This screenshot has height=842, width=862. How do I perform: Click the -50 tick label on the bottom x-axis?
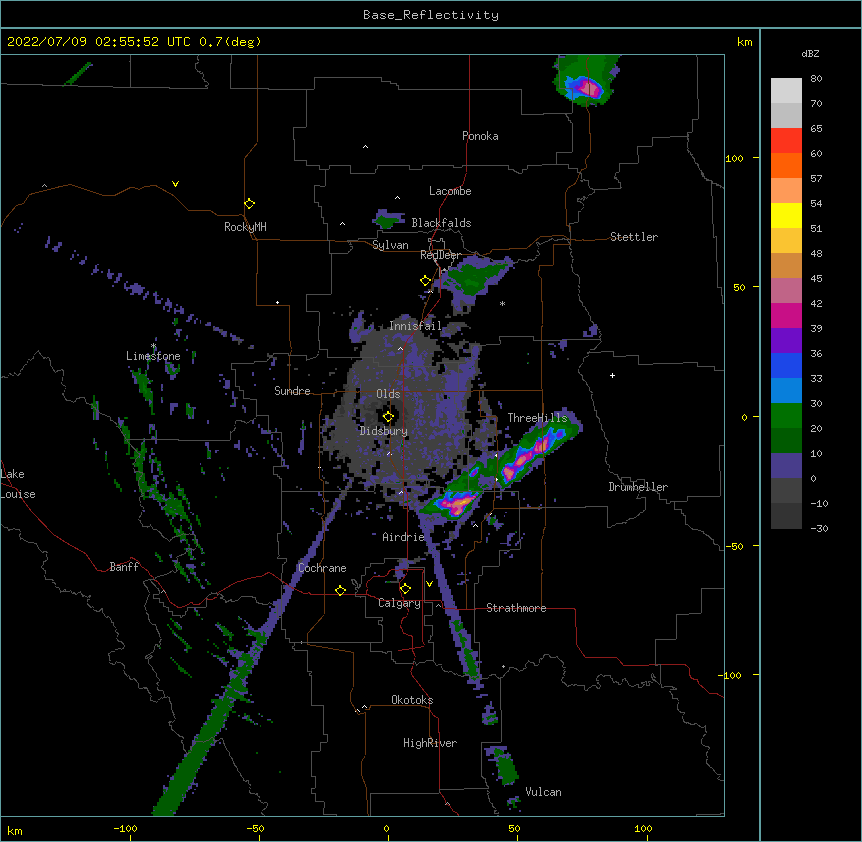[255, 828]
